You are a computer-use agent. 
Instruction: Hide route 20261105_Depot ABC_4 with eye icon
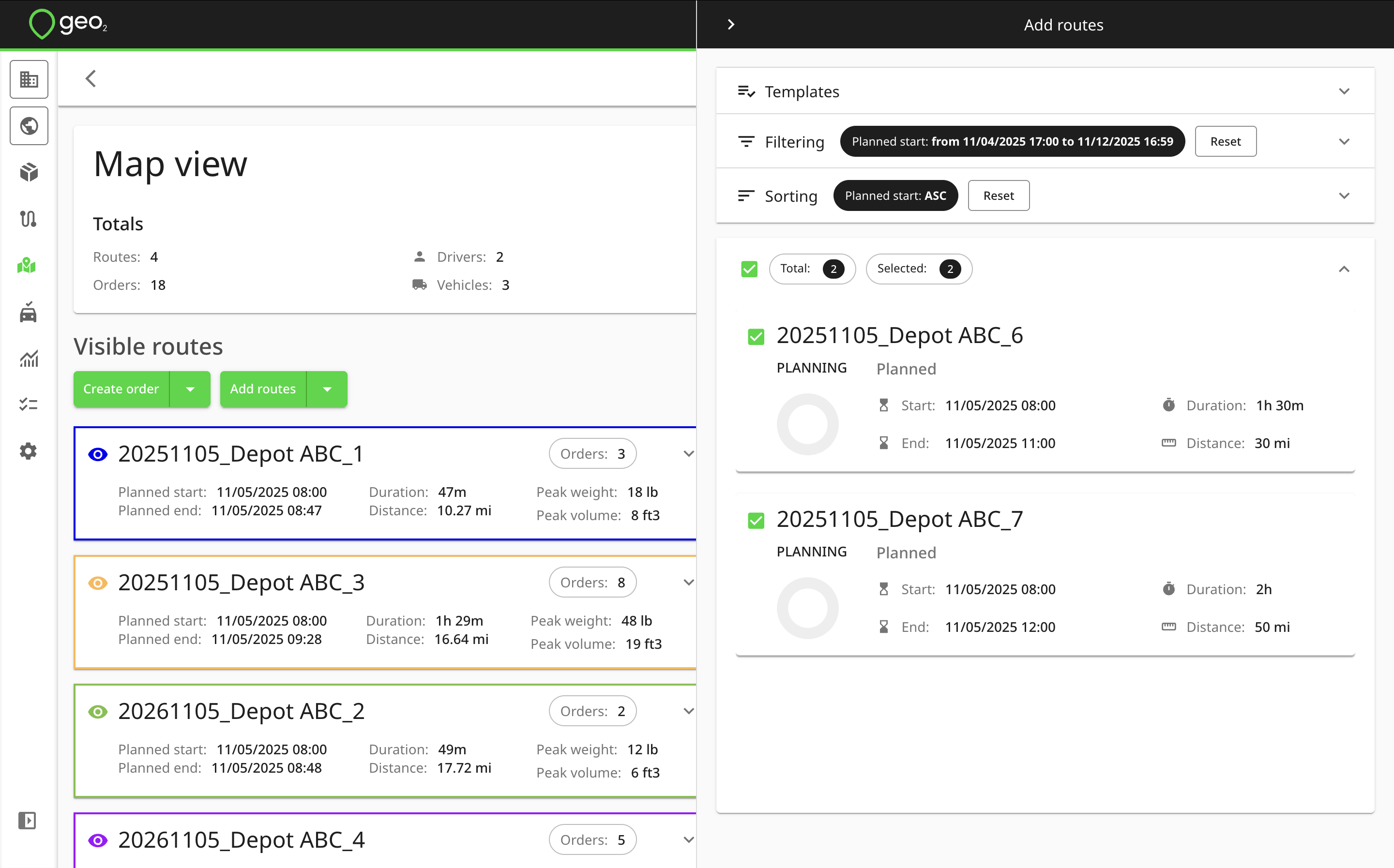coord(98,840)
